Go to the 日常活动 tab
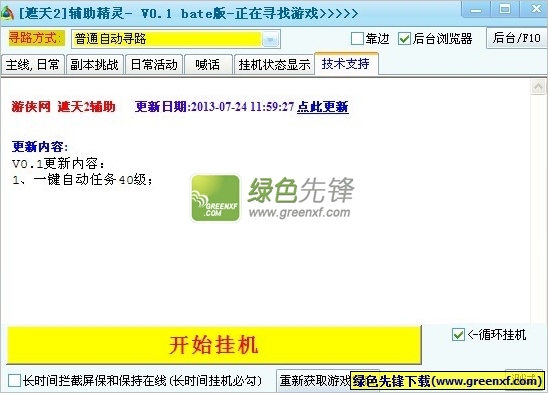The height and width of the screenshot is (393, 548). (x=154, y=65)
